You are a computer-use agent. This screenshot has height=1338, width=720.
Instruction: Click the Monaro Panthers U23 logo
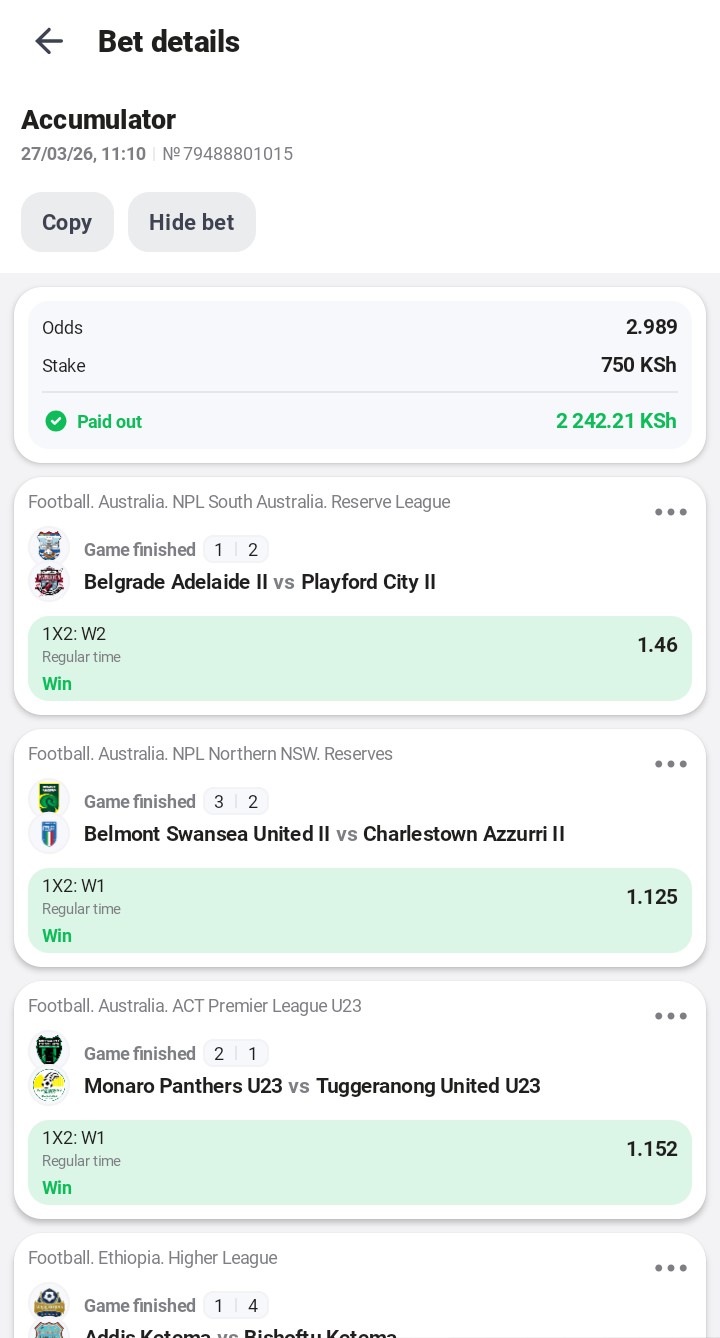[x=49, y=1051]
